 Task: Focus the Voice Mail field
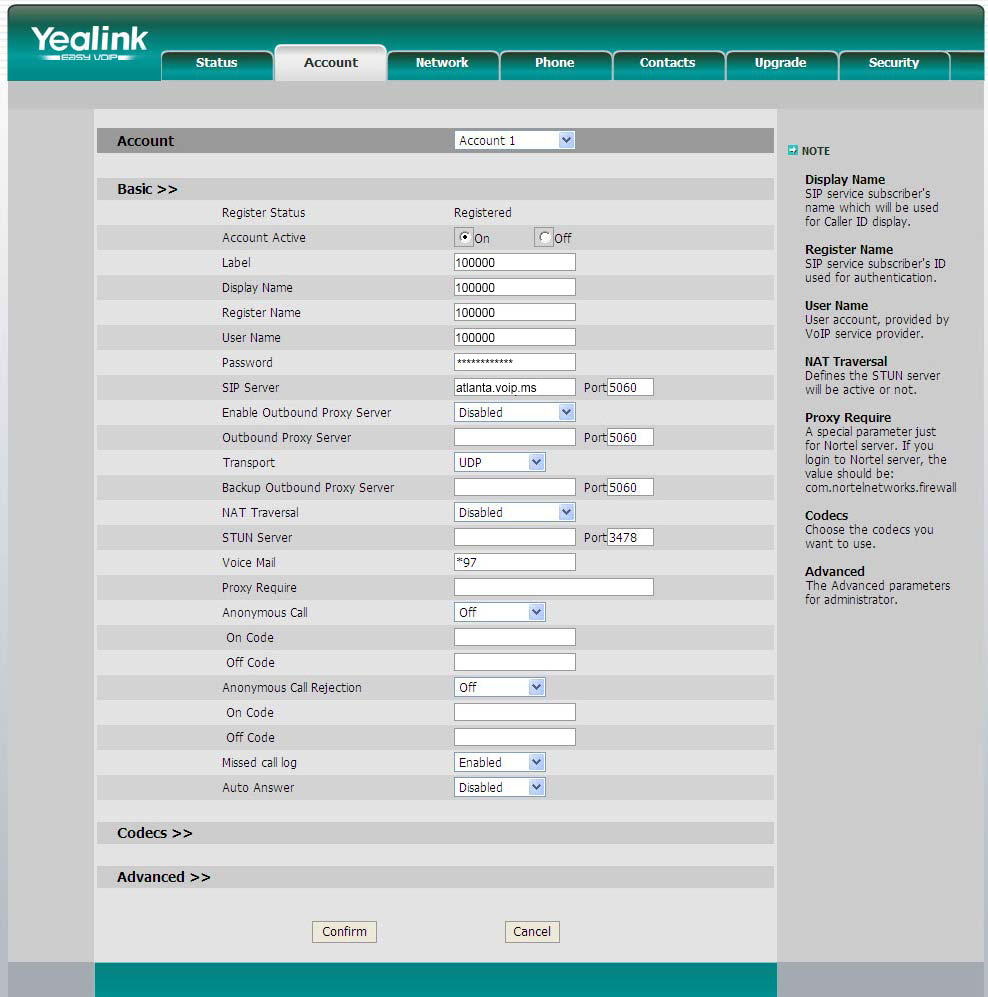pyautogui.click(x=514, y=562)
